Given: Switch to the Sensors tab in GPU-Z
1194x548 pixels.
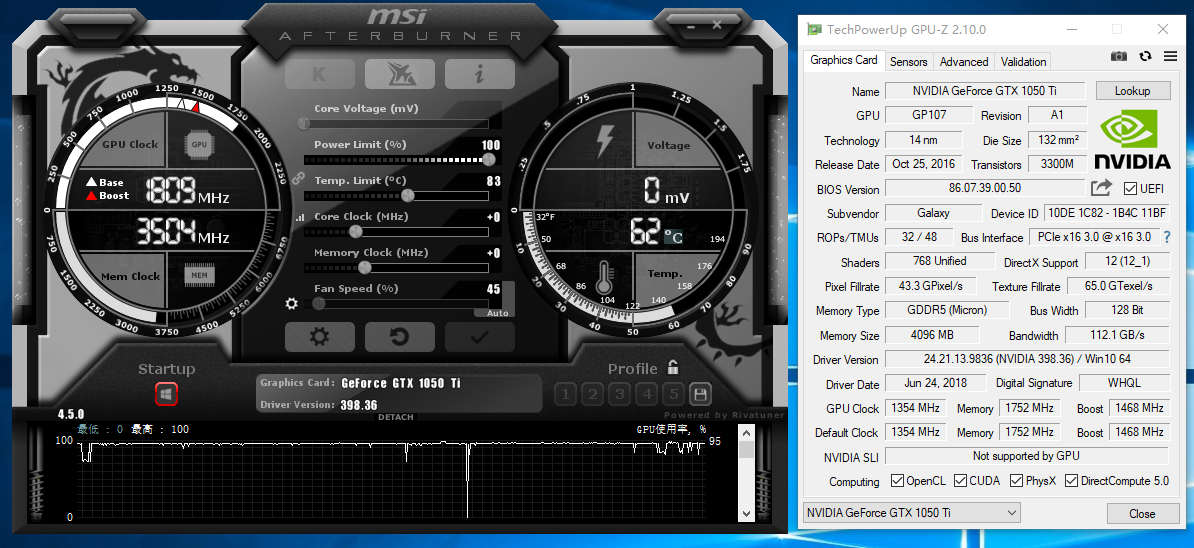Looking at the screenshot, I should 908,62.
